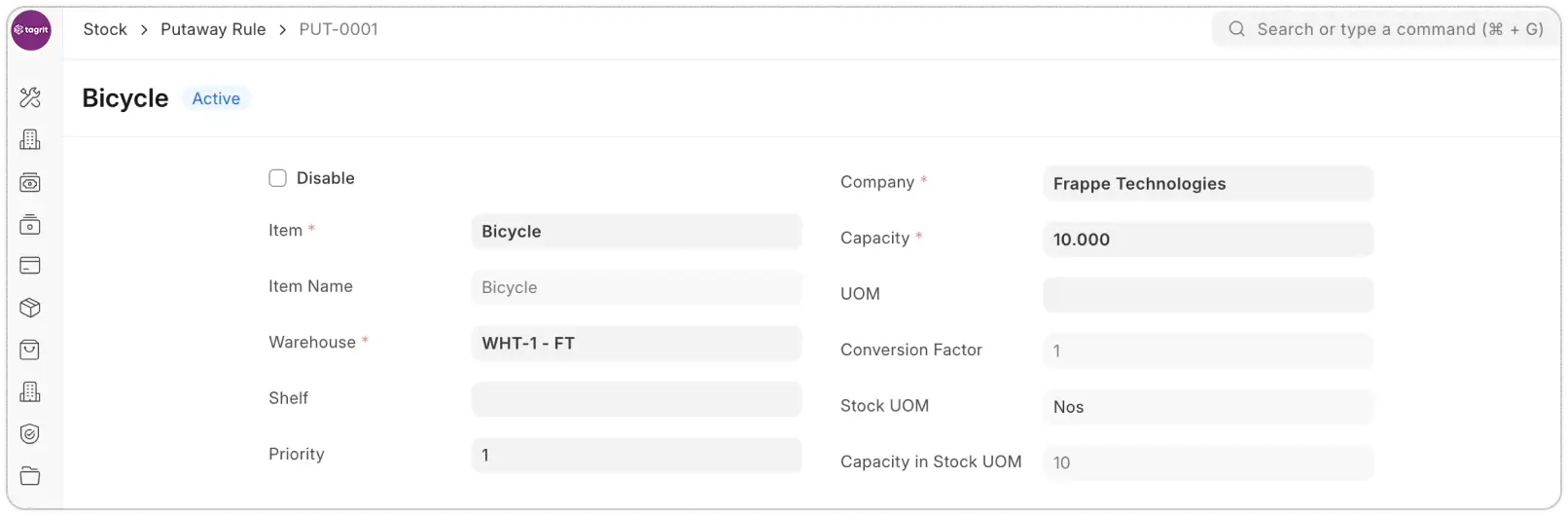
Task: Open the Warehouse field WHT-1 - FT
Action: point(636,344)
